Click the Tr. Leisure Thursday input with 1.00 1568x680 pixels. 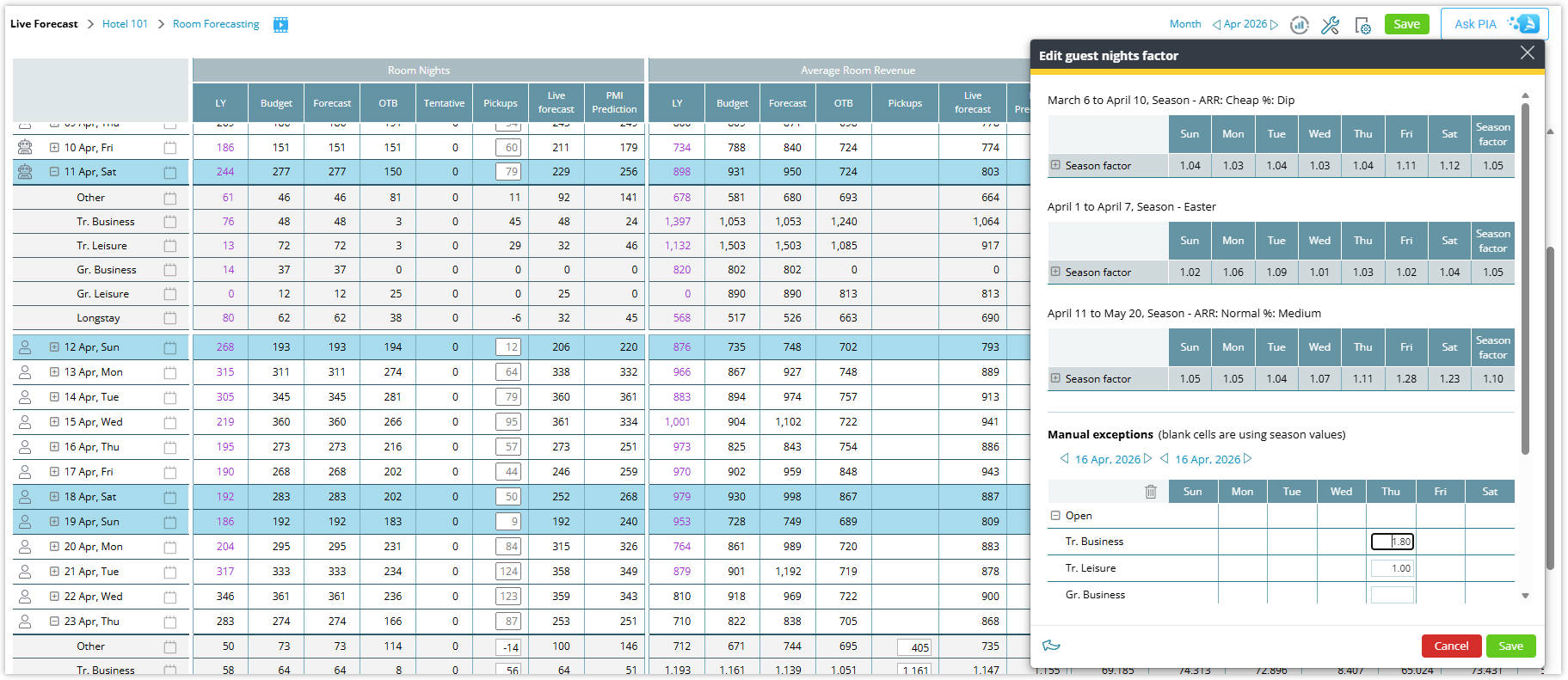click(x=1392, y=568)
